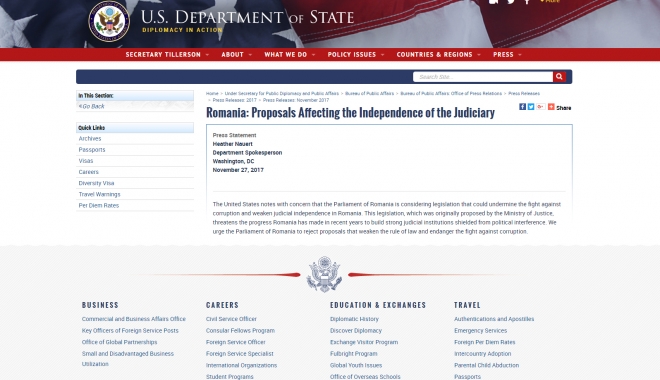The height and width of the screenshot is (380, 660).
Task: Click the Go Back link
Action: (91, 106)
